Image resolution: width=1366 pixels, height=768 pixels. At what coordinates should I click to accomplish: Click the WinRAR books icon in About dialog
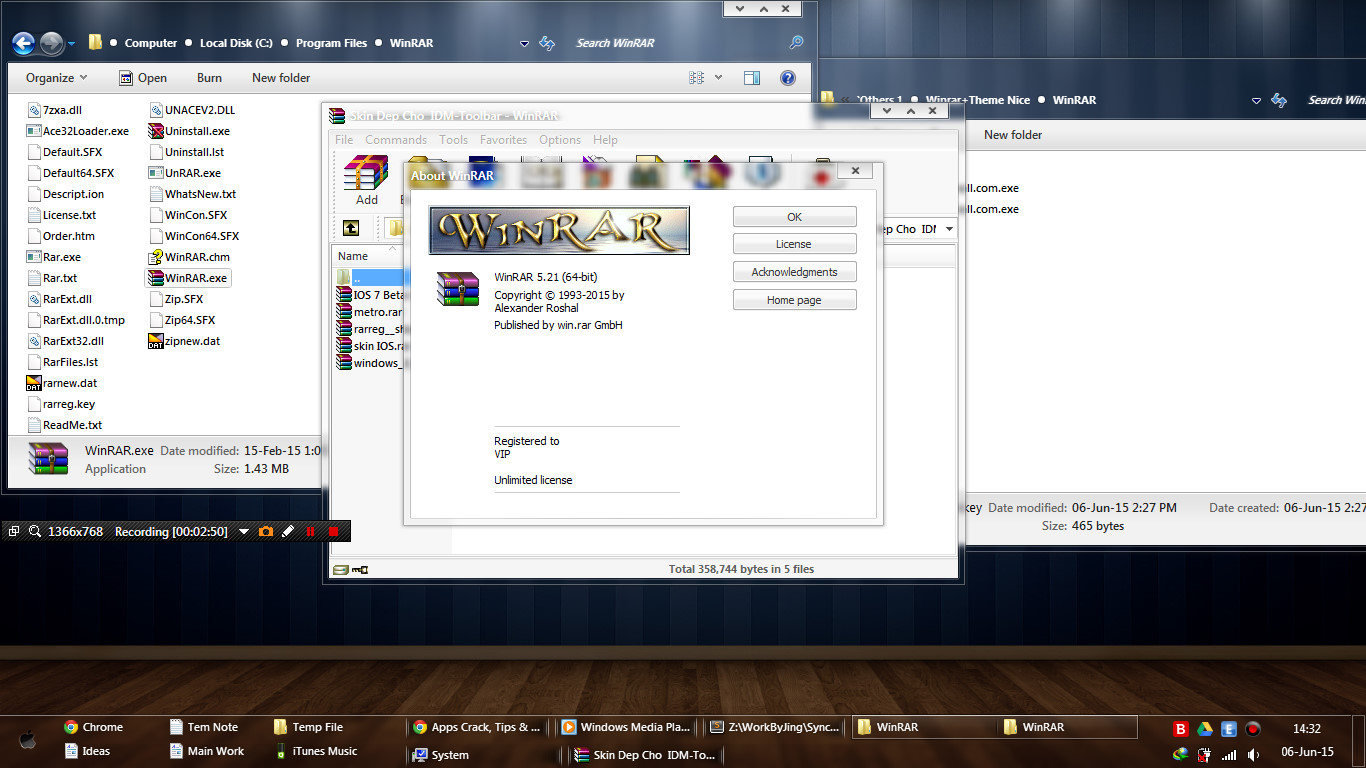pyautogui.click(x=458, y=288)
